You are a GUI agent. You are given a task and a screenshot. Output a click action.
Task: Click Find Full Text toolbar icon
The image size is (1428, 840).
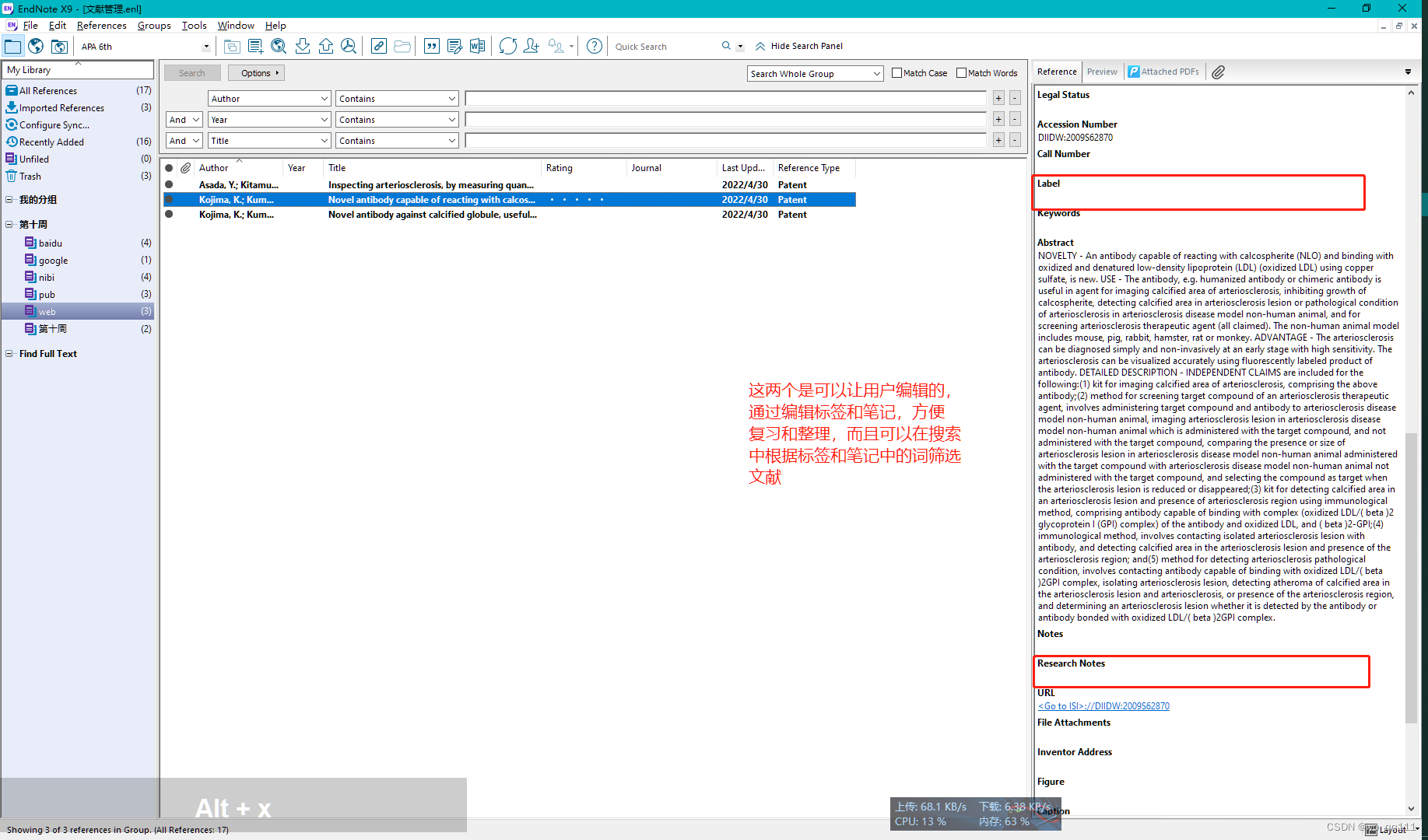(349, 46)
